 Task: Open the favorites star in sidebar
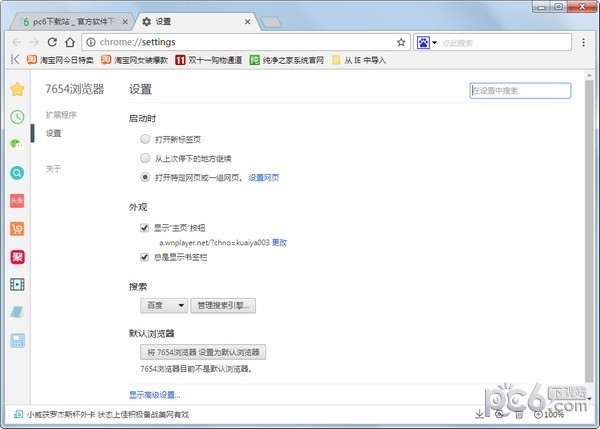17,89
